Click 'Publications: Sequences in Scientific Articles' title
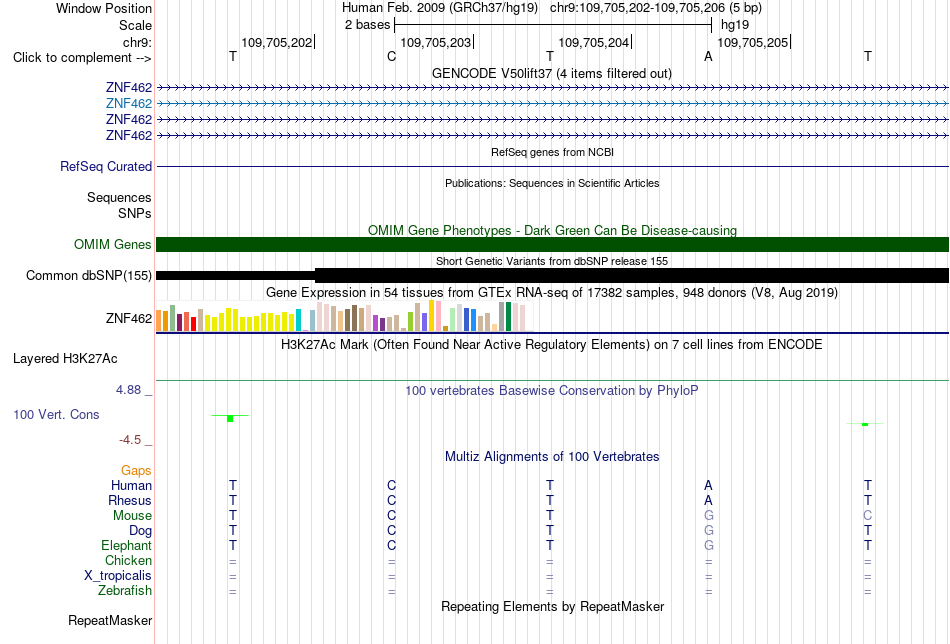 coord(552,184)
